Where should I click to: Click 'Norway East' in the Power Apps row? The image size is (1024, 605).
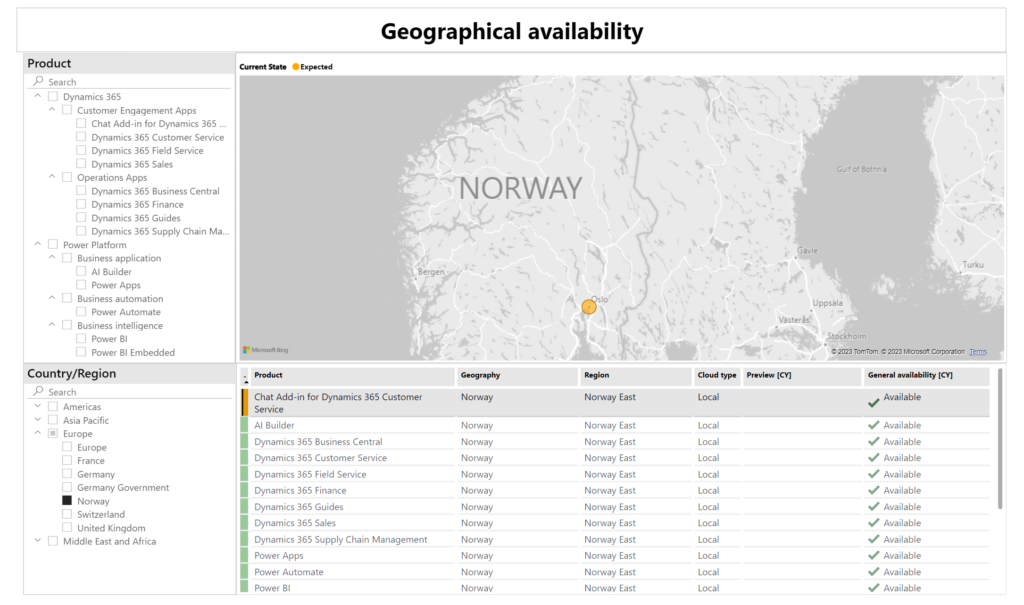[x=609, y=555]
